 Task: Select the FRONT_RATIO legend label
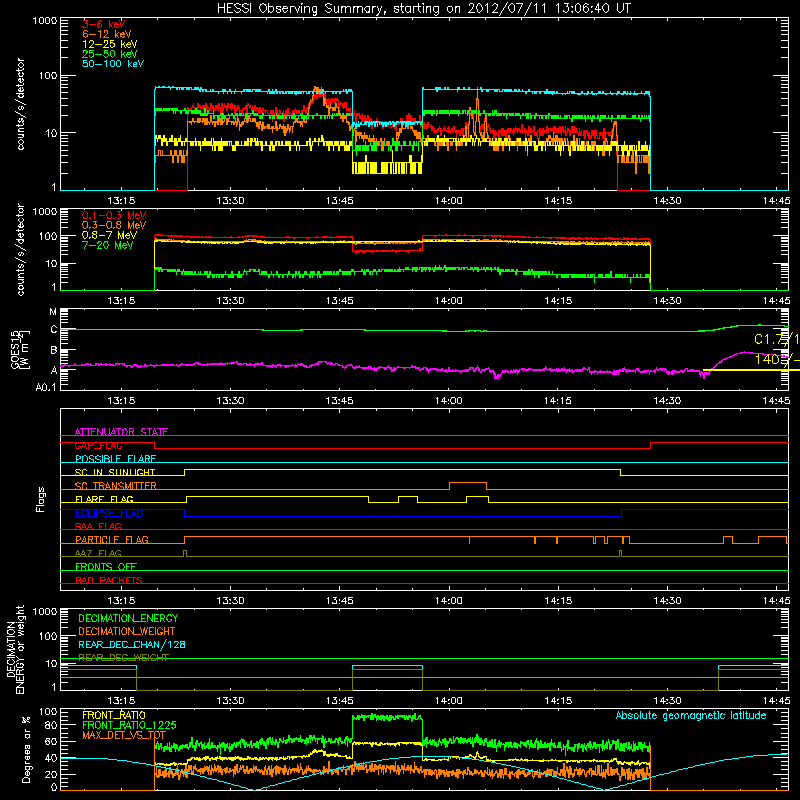[114, 716]
